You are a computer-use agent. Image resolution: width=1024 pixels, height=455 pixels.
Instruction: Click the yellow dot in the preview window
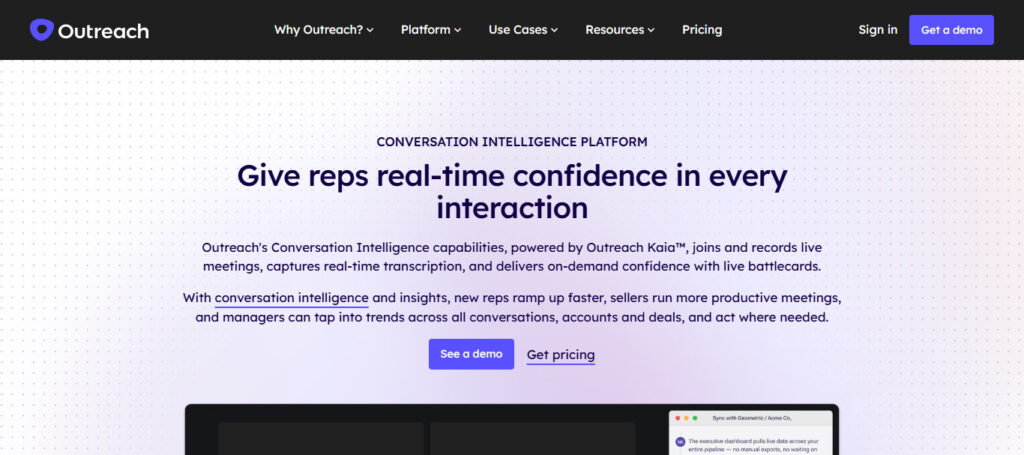pos(686,418)
